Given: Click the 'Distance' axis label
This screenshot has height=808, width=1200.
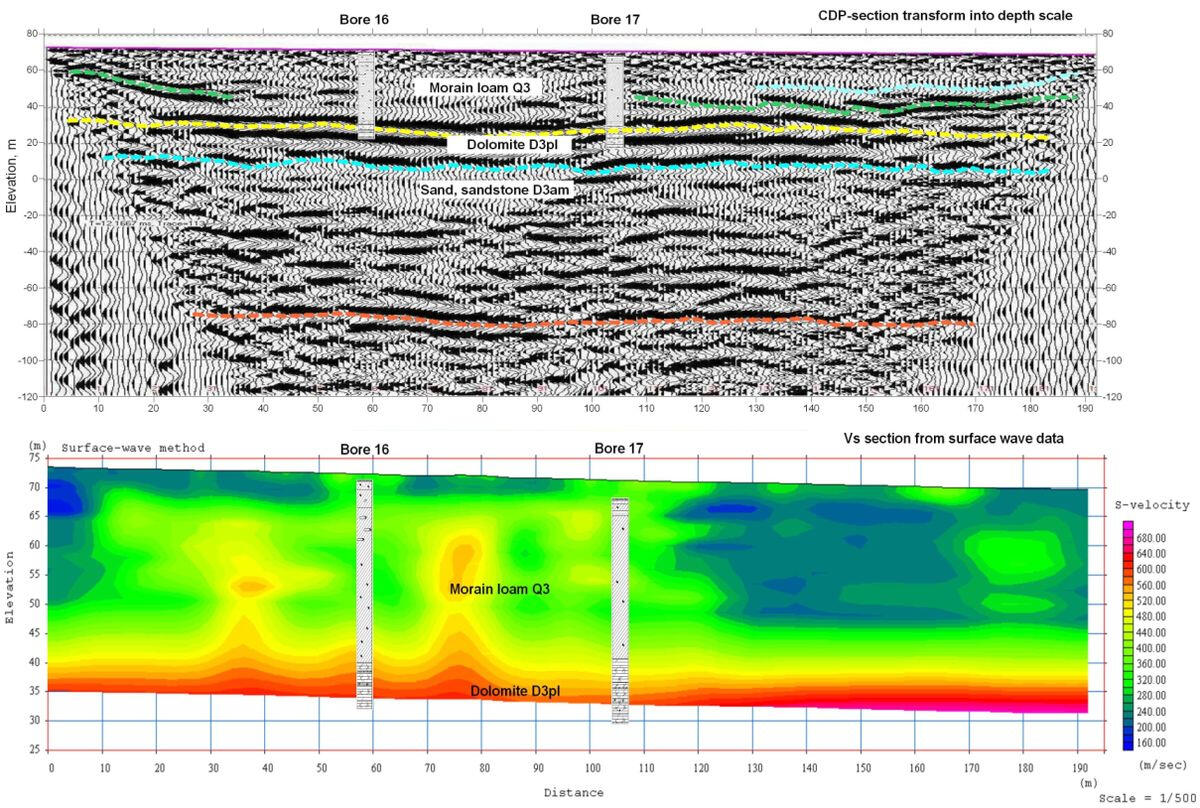Looking at the screenshot, I should 574,791.
